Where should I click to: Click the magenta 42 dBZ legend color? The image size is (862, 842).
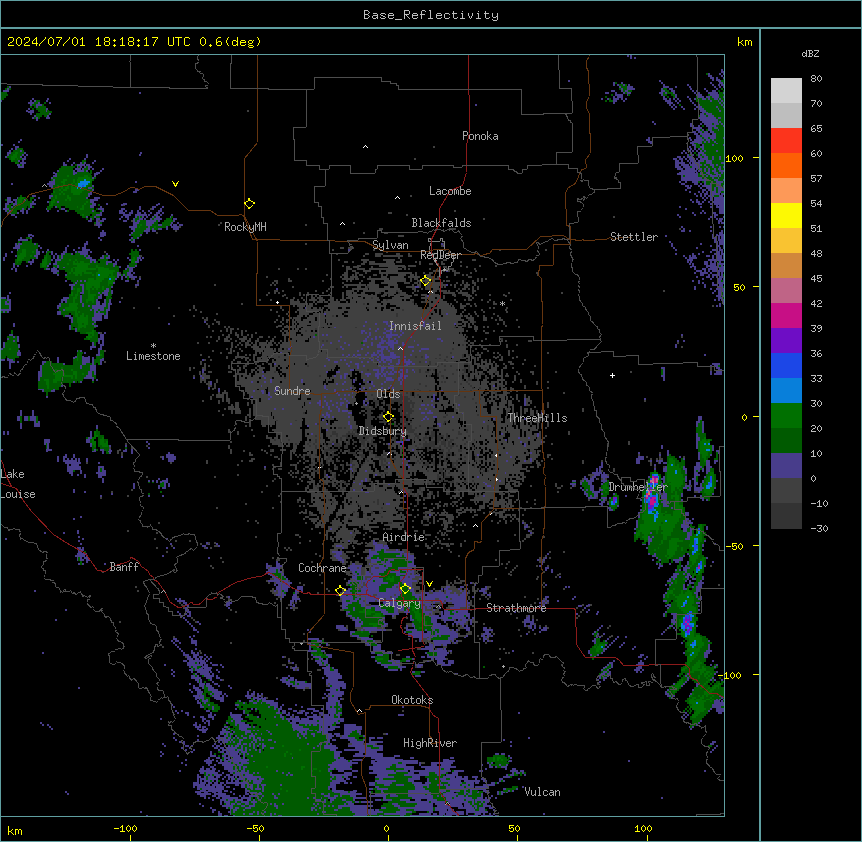coord(786,315)
